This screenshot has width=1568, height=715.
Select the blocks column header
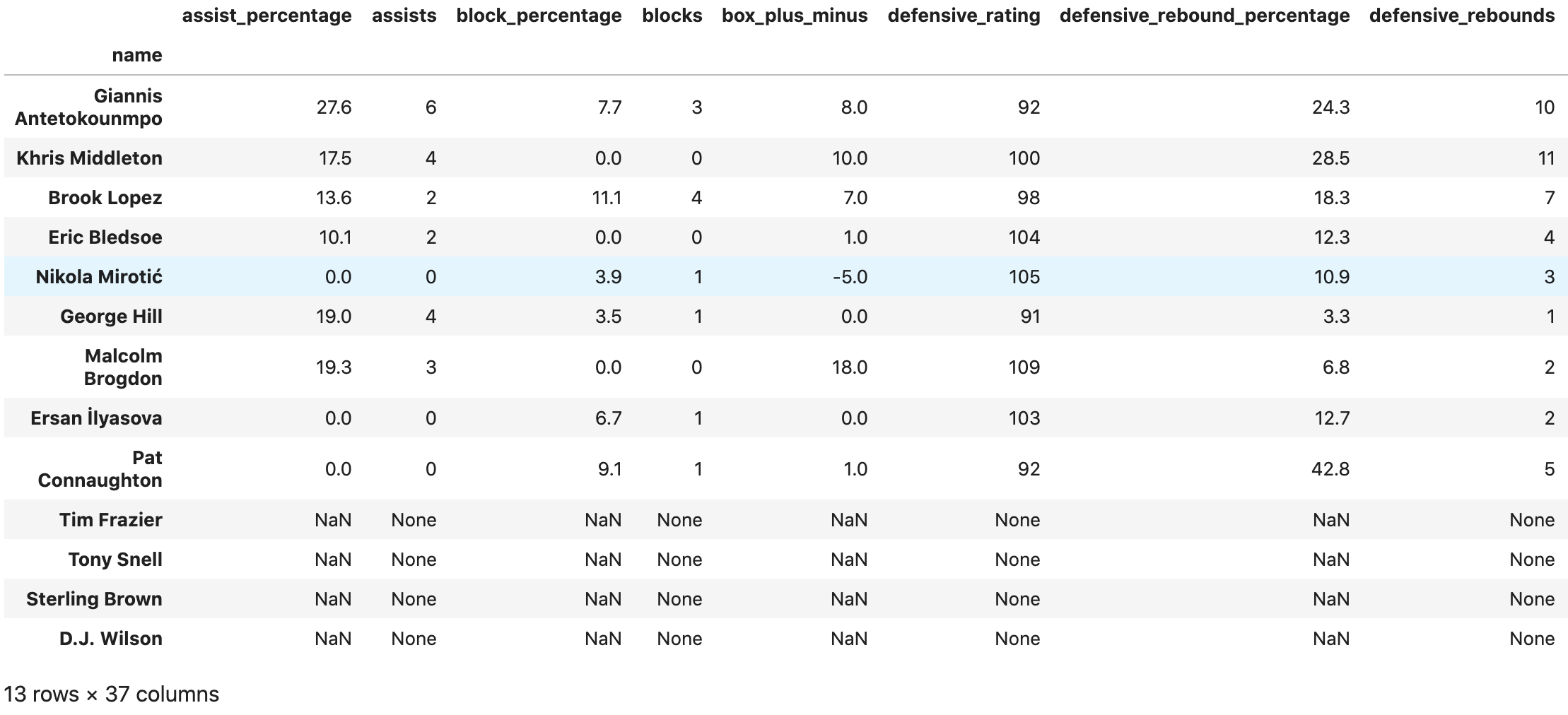672,16
